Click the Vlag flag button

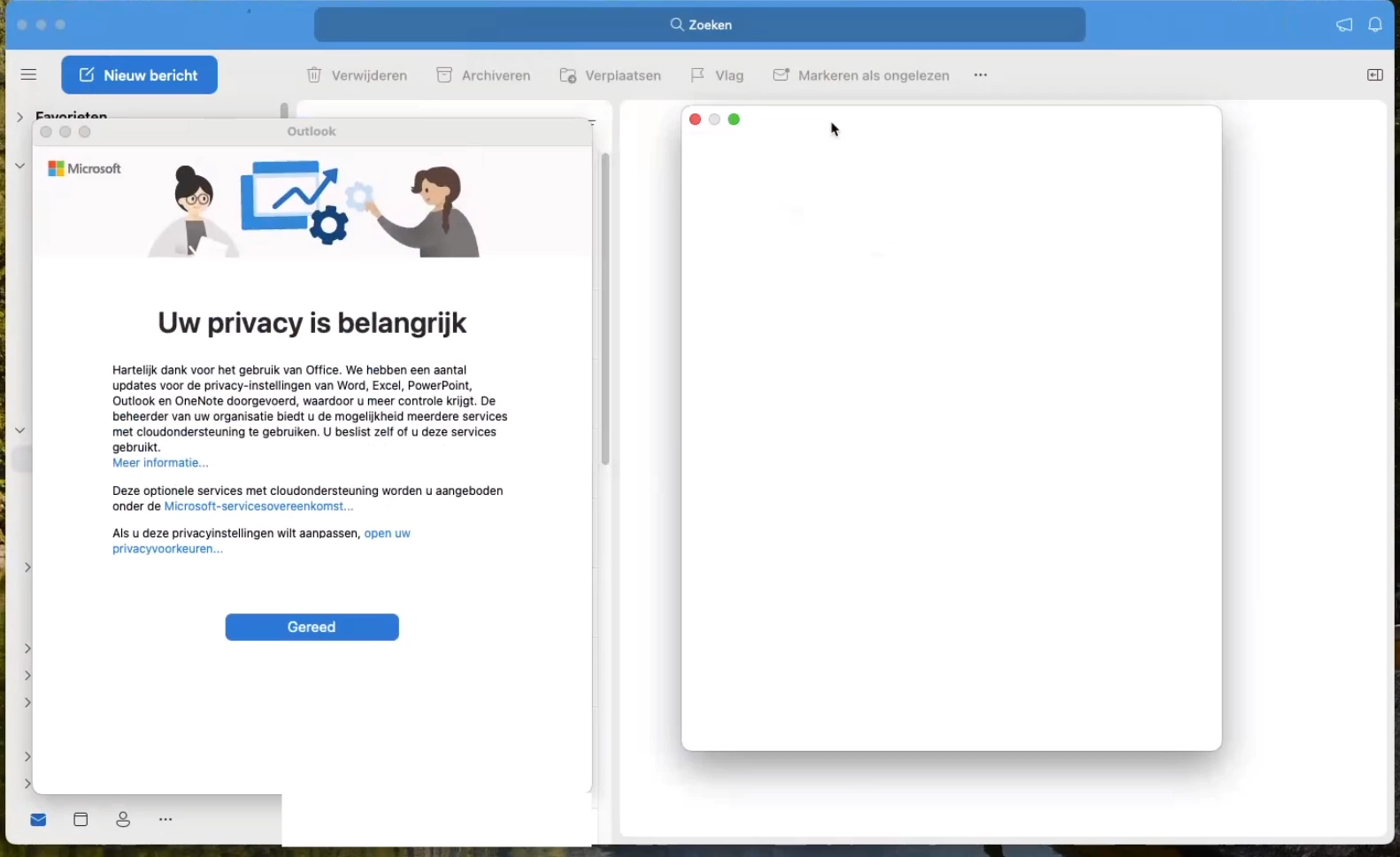point(718,75)
